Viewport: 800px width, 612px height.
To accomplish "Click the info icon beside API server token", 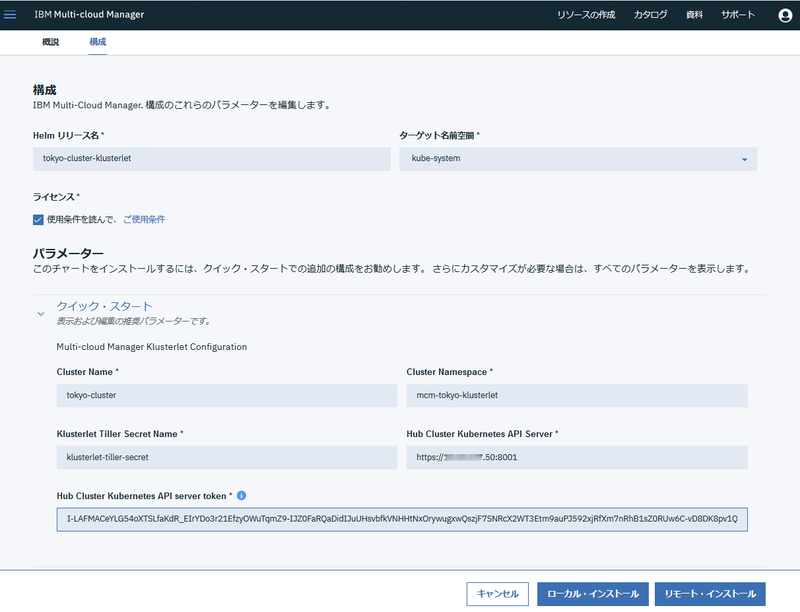I will click(x=241, y=495).
